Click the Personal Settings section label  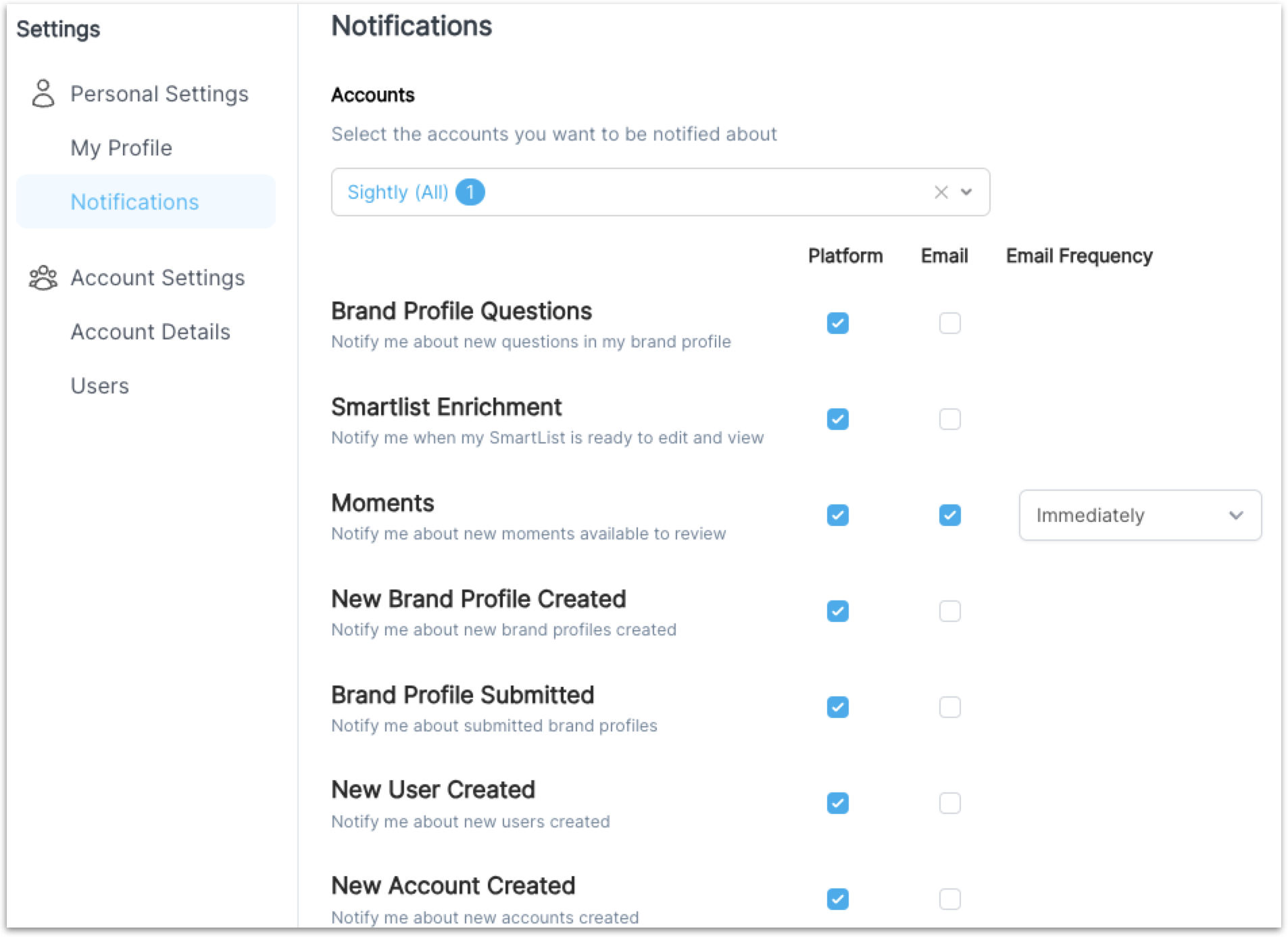pos(159,94)
